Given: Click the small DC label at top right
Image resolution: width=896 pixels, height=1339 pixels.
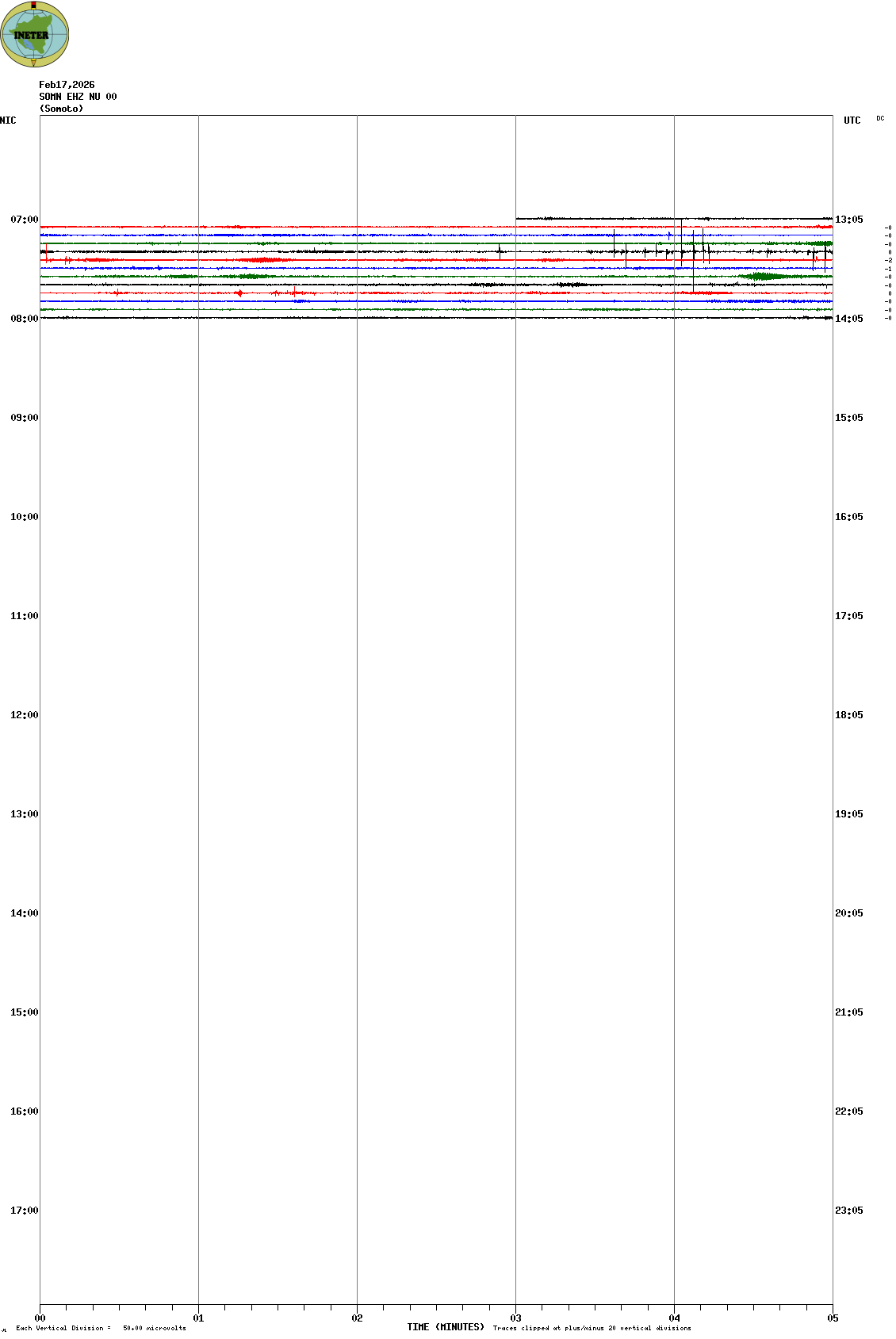Looking at the screenshot, I should (x=880, y=118).
